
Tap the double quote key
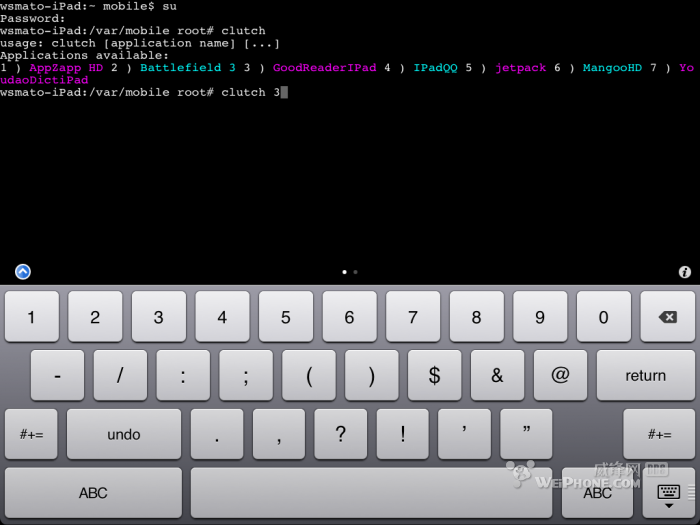[526, 434]
